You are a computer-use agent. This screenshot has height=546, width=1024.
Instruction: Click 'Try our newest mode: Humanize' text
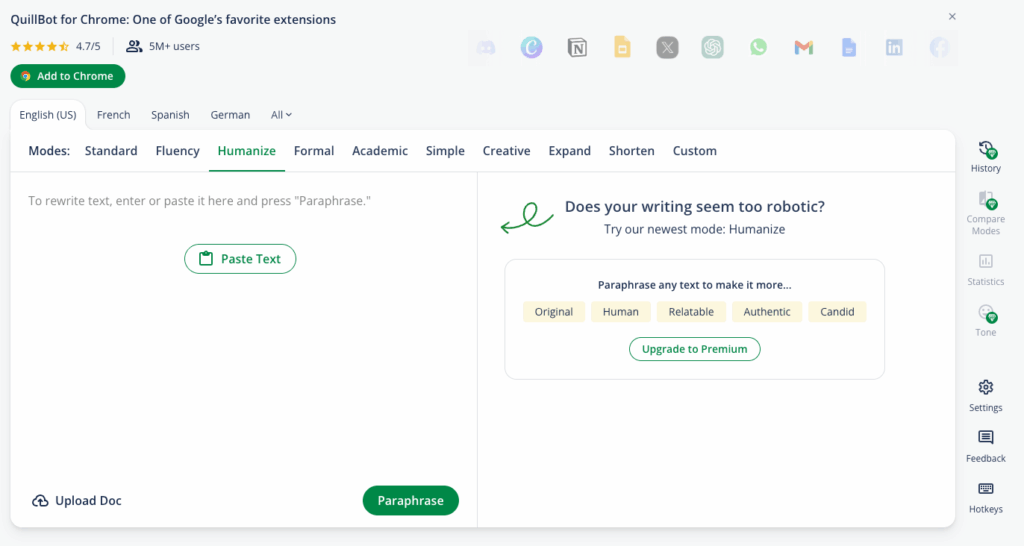tap(694, 229)
